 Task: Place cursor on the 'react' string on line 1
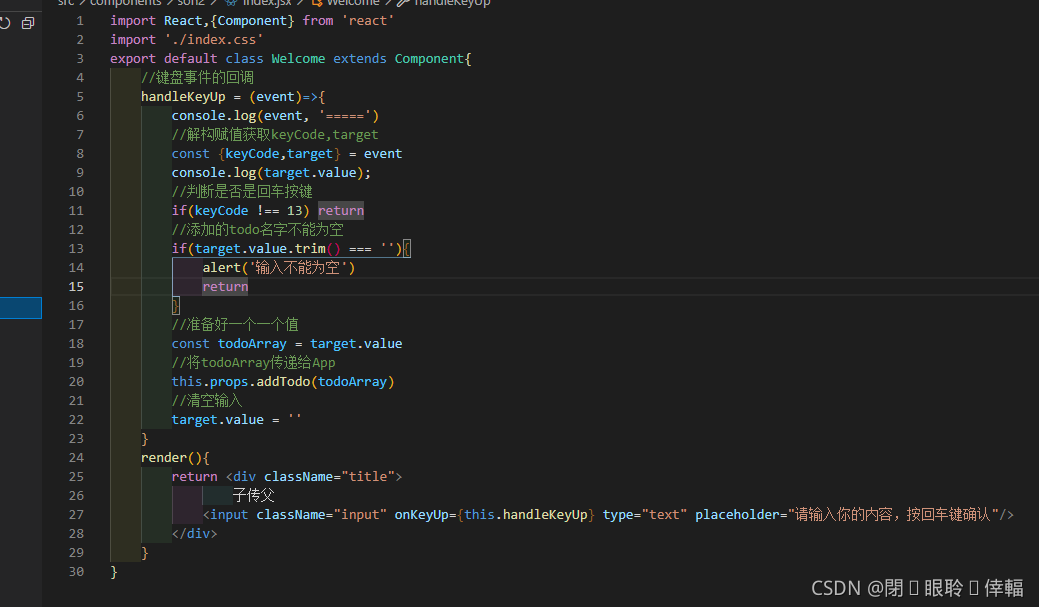(x=368, y=21)
